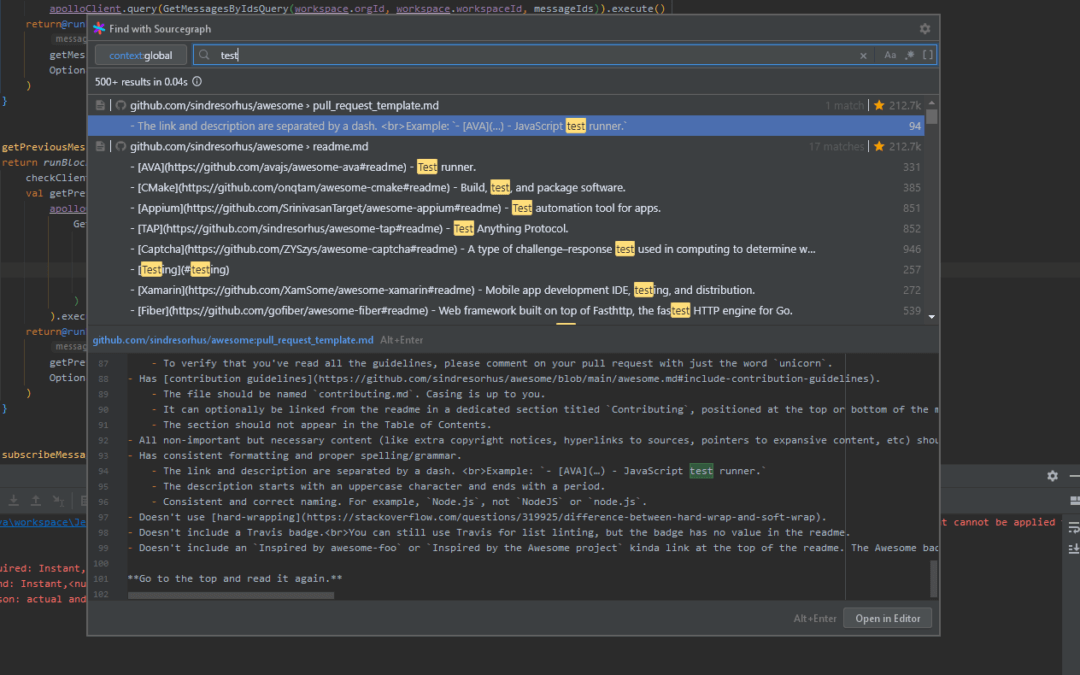Click the results list scrollbar thumb
The width and height of the screenshot is (1080, 675).
[932, 116]
